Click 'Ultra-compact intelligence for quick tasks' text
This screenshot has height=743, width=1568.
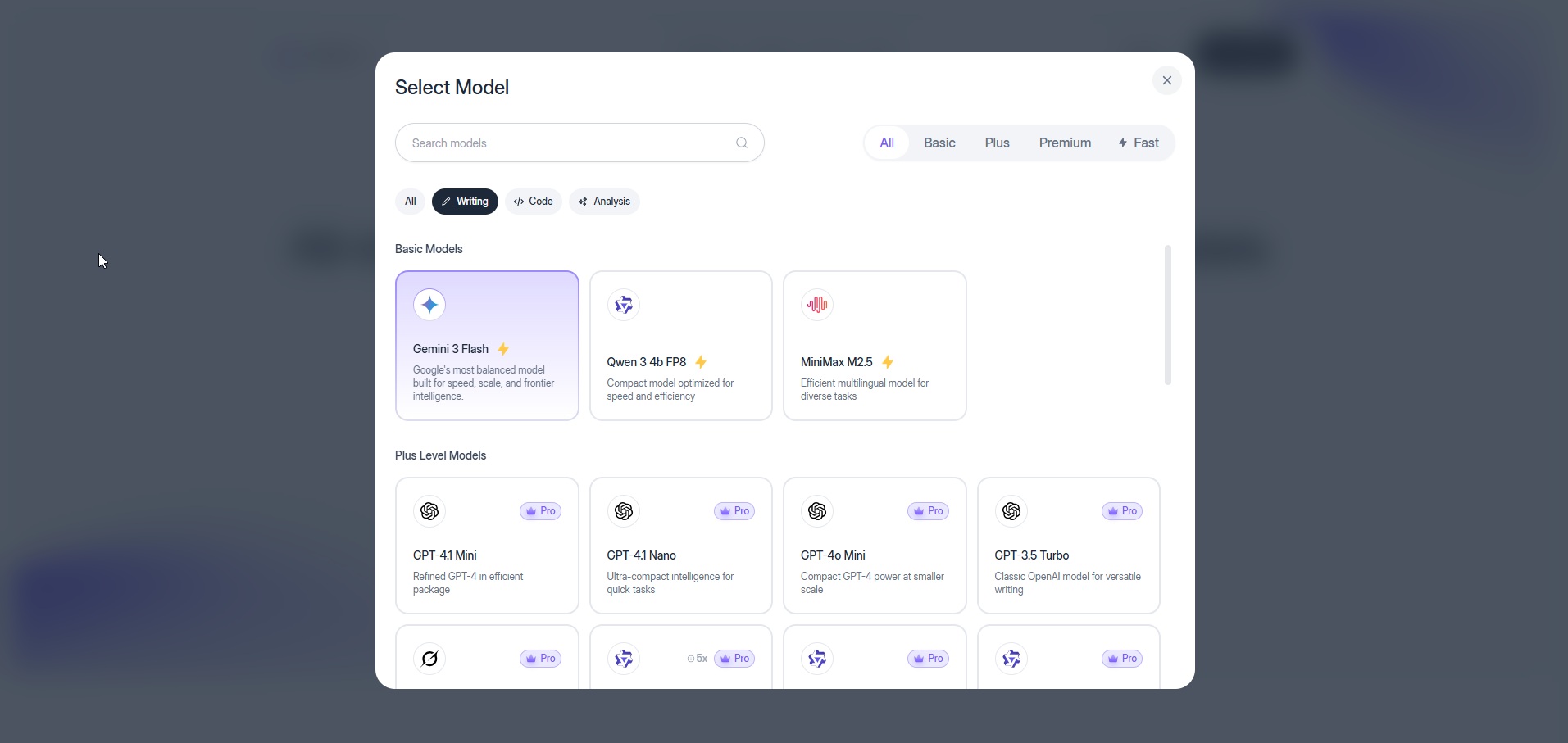point(670,583)
